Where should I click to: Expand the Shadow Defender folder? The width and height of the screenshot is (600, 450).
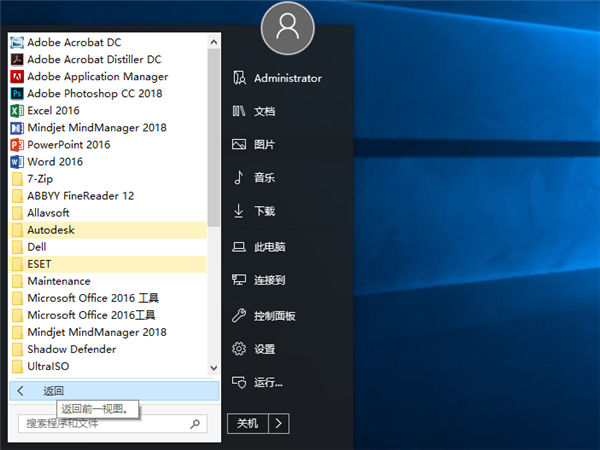(x=71, y=349)
